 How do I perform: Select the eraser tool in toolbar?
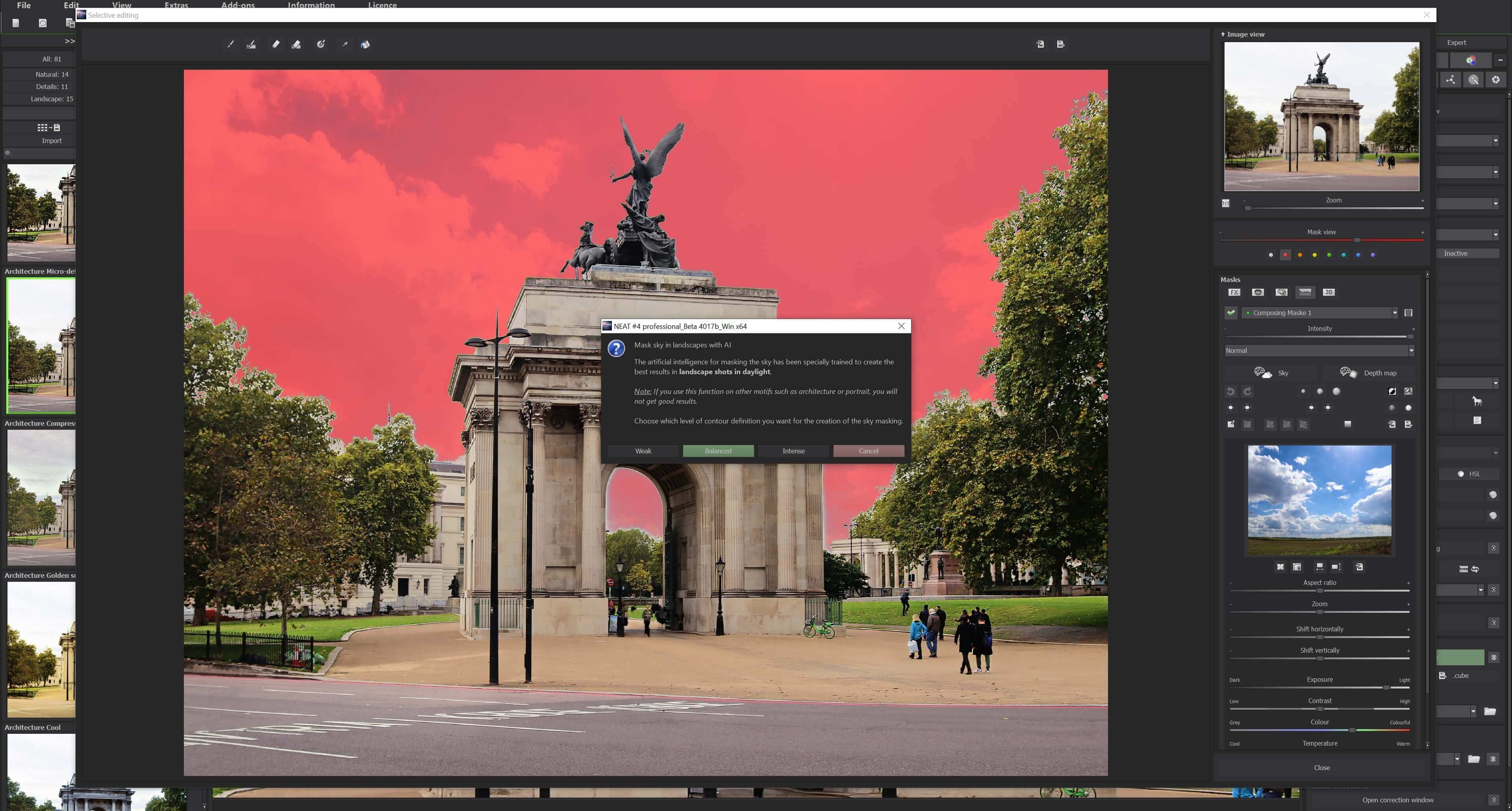pos(276,44)
